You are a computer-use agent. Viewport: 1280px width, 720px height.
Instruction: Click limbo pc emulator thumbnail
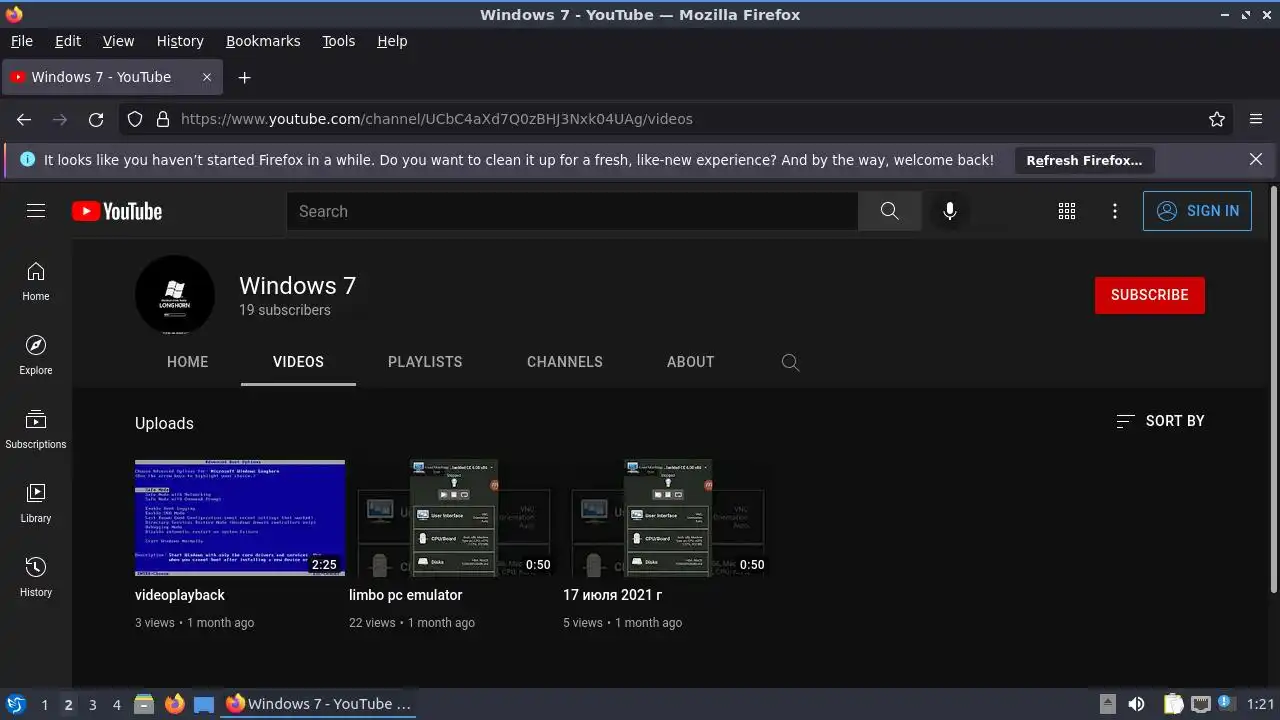454,518
